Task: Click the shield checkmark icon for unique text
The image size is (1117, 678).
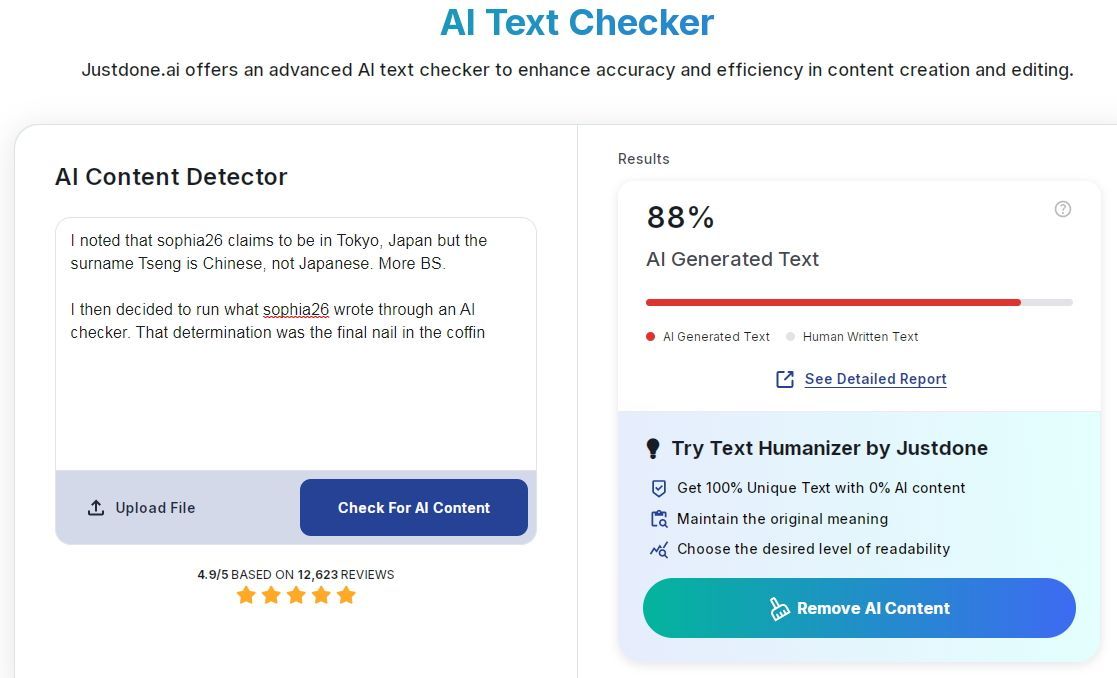Action: click(x=658, y=488)
